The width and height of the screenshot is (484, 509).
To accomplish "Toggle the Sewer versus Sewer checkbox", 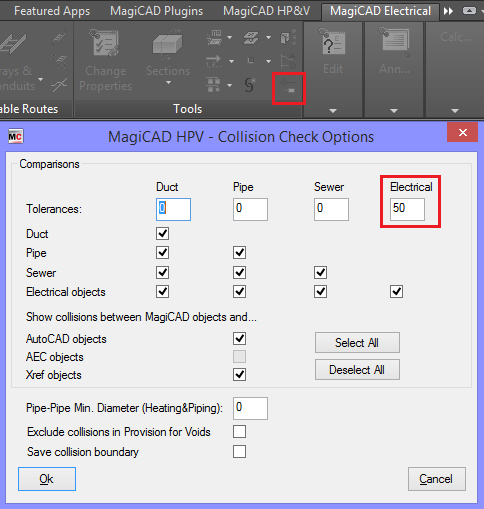I will [320, 272].
